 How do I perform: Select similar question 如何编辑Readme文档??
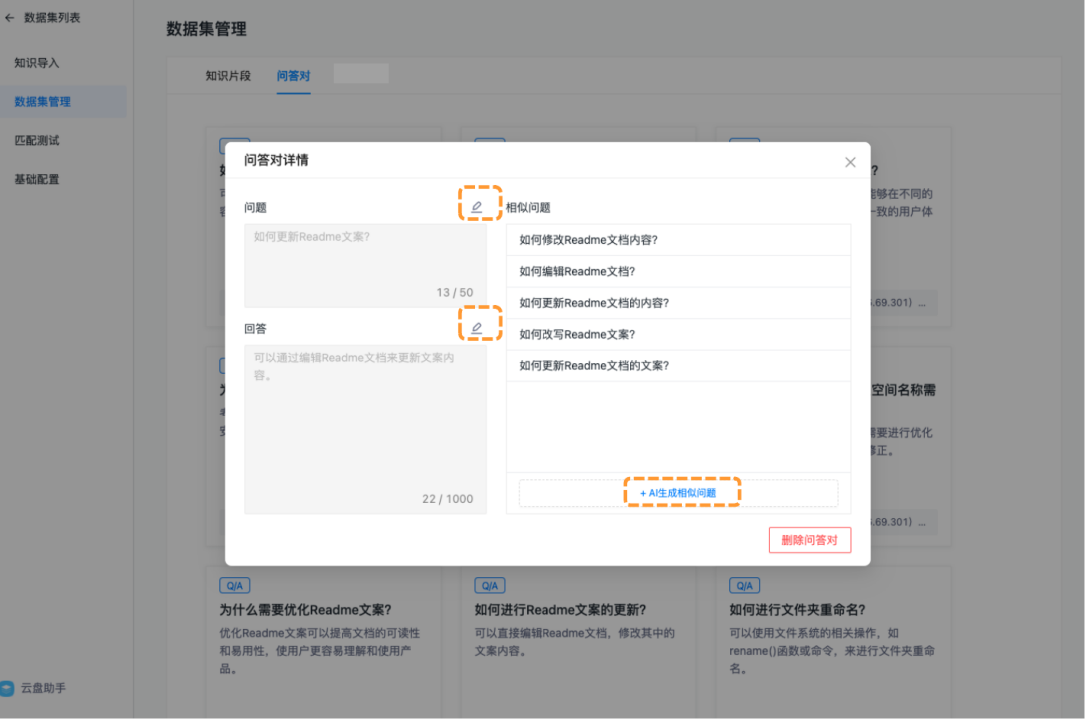tap(578, 271)
